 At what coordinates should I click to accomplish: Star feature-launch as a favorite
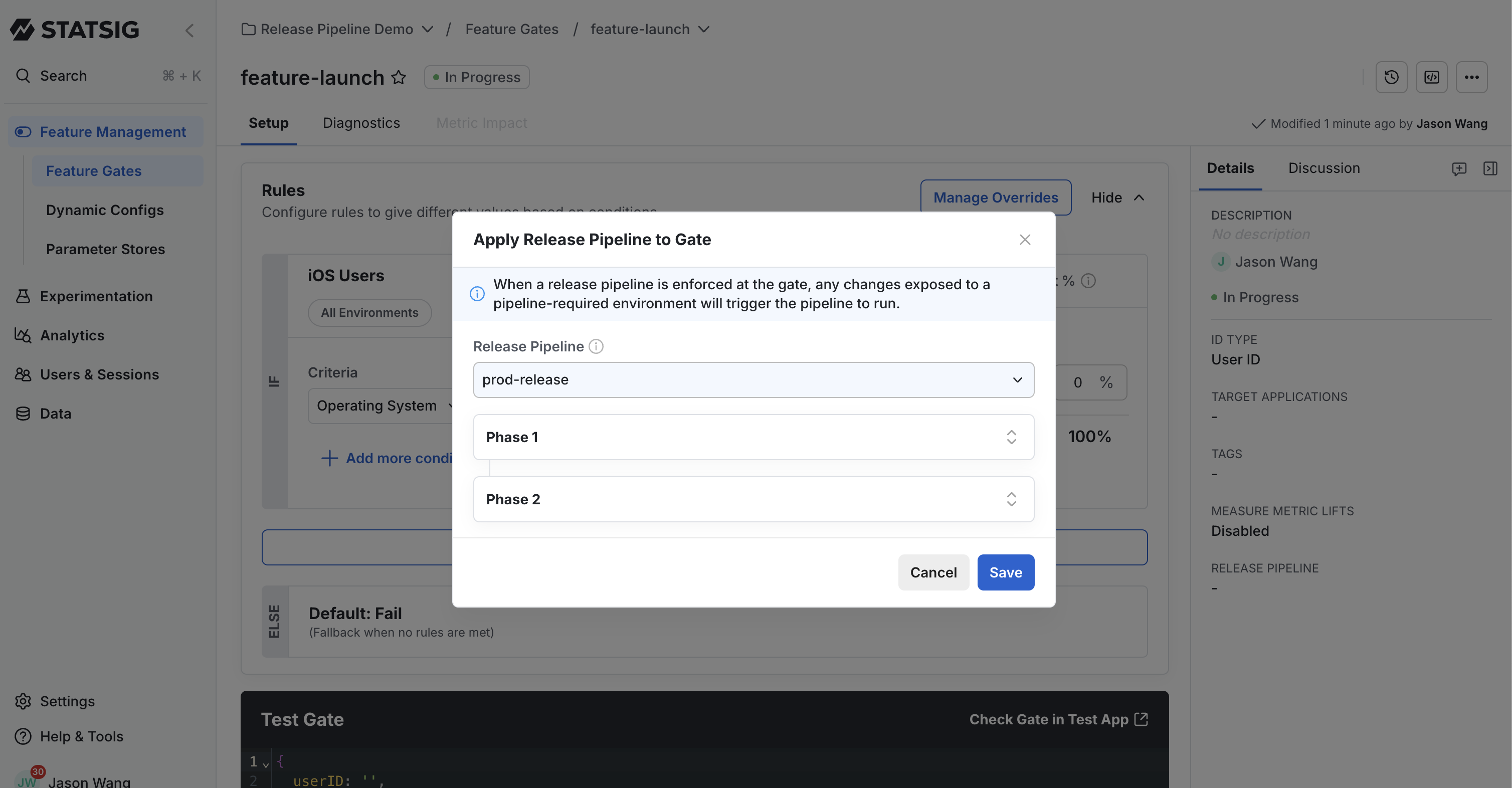click(399, 77)
